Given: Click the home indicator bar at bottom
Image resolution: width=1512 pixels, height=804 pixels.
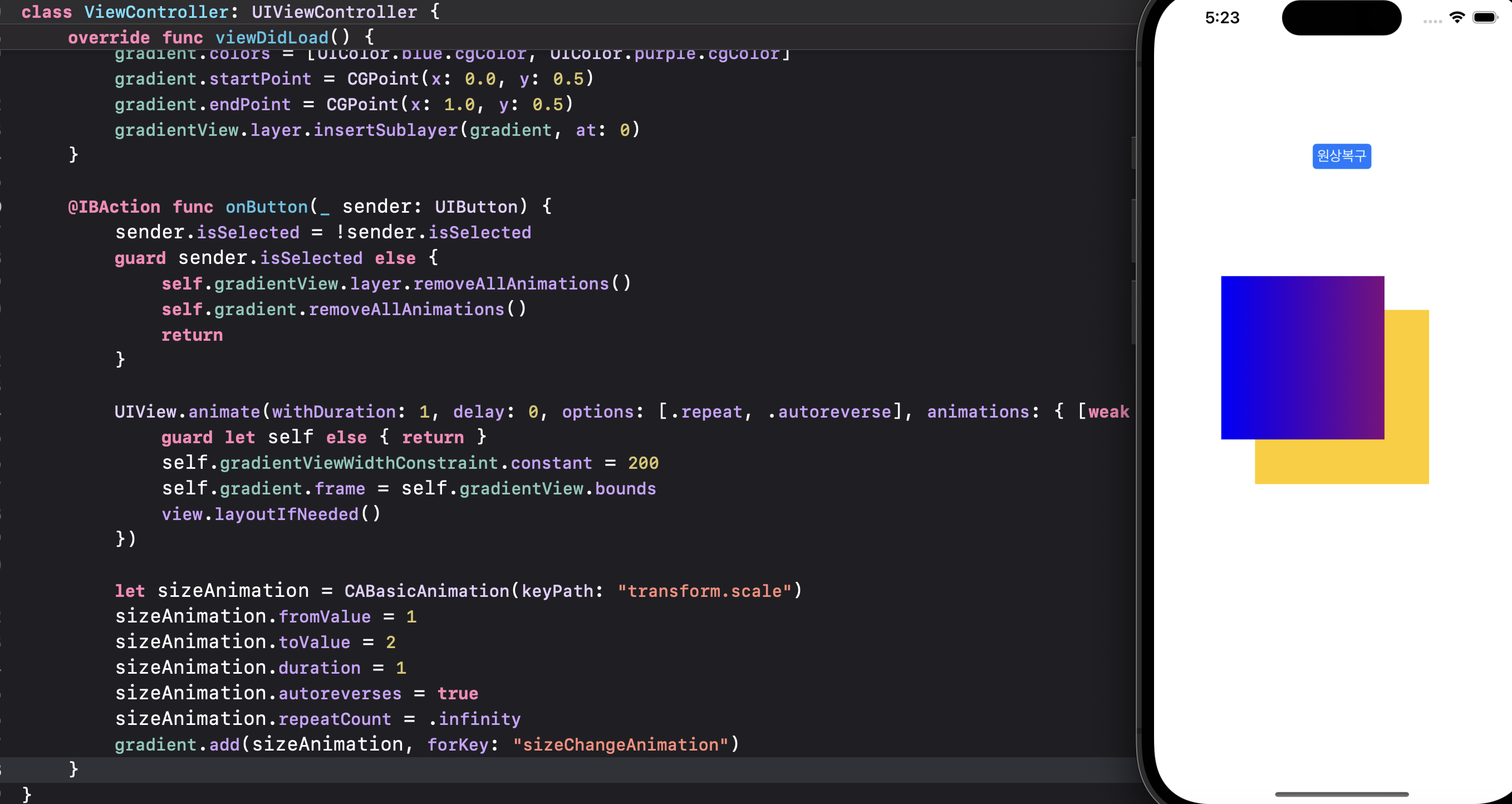Looking at the screenshot, I should click(x=1342, y=794).
